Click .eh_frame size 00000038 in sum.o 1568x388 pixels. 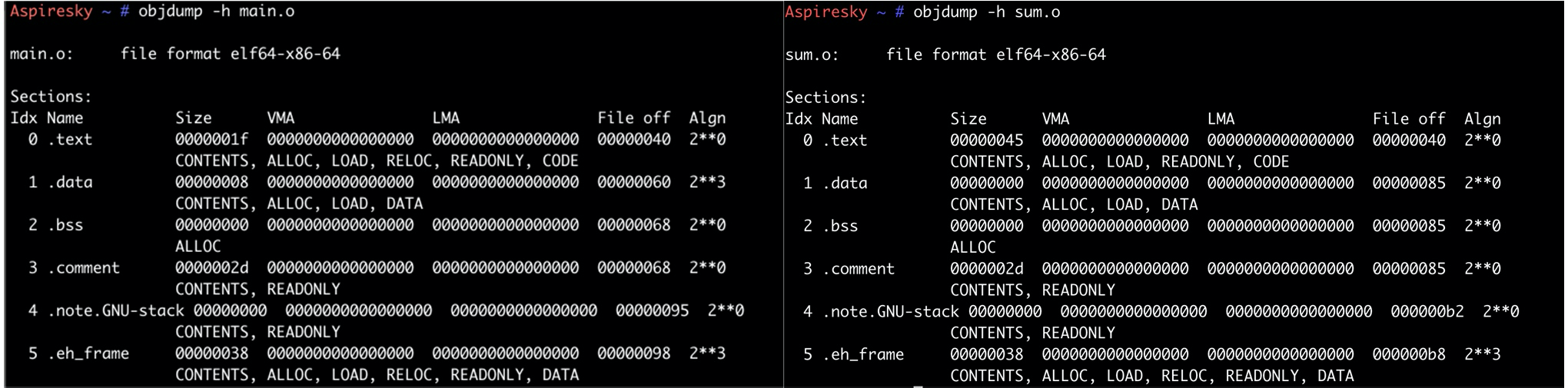click(987, 354)
